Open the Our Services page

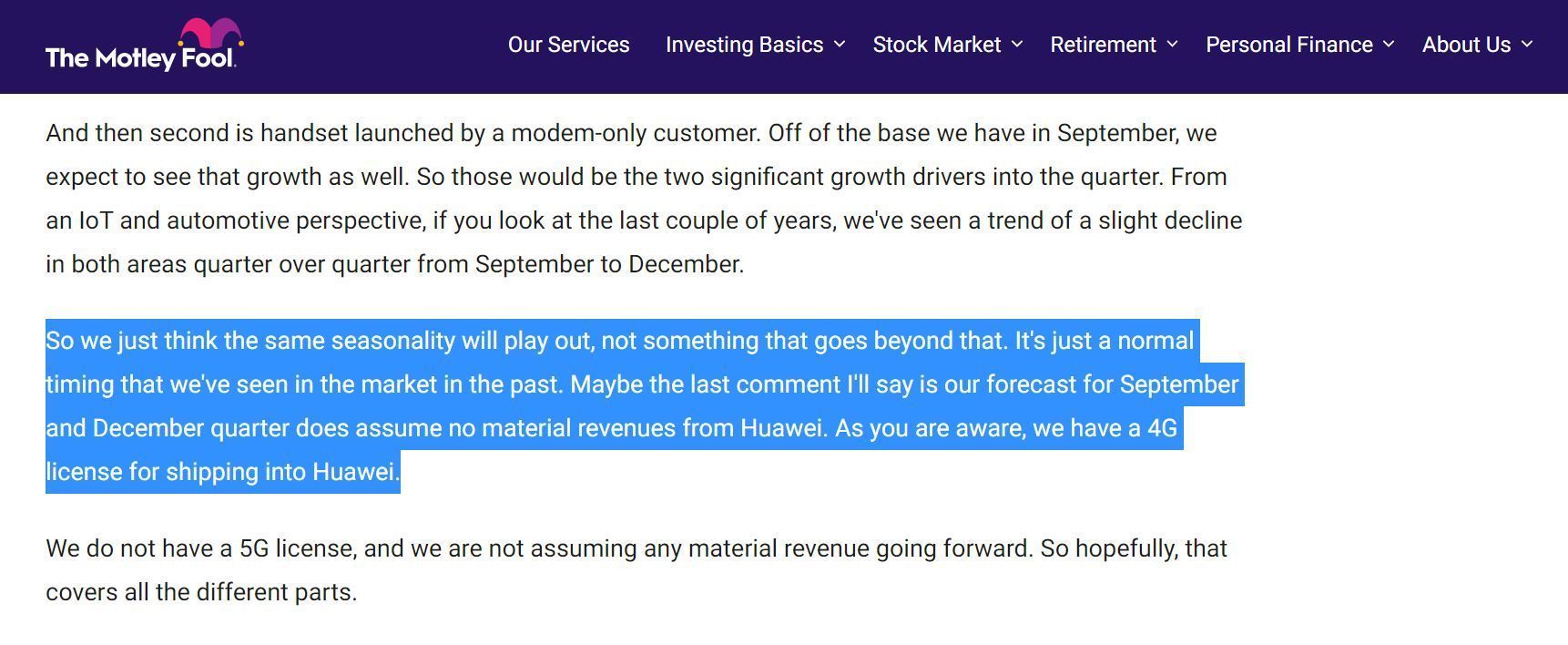point(568,45)
